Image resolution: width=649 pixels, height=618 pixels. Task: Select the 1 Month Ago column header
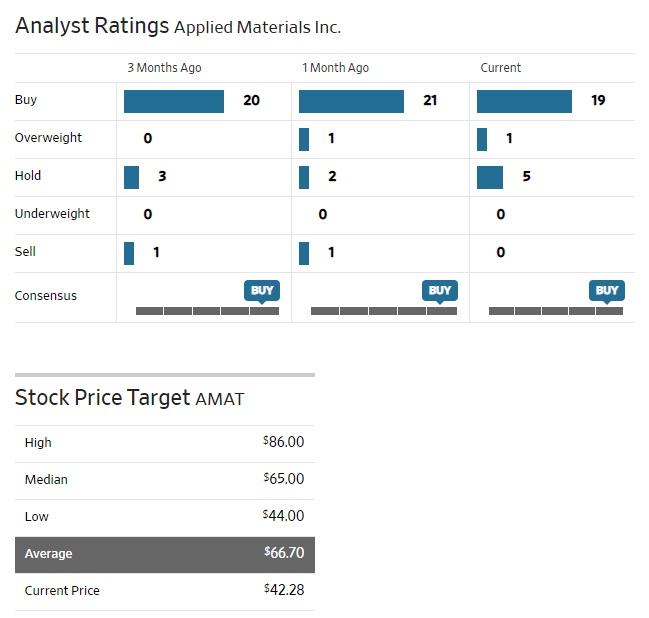click(x=335, y=68)
